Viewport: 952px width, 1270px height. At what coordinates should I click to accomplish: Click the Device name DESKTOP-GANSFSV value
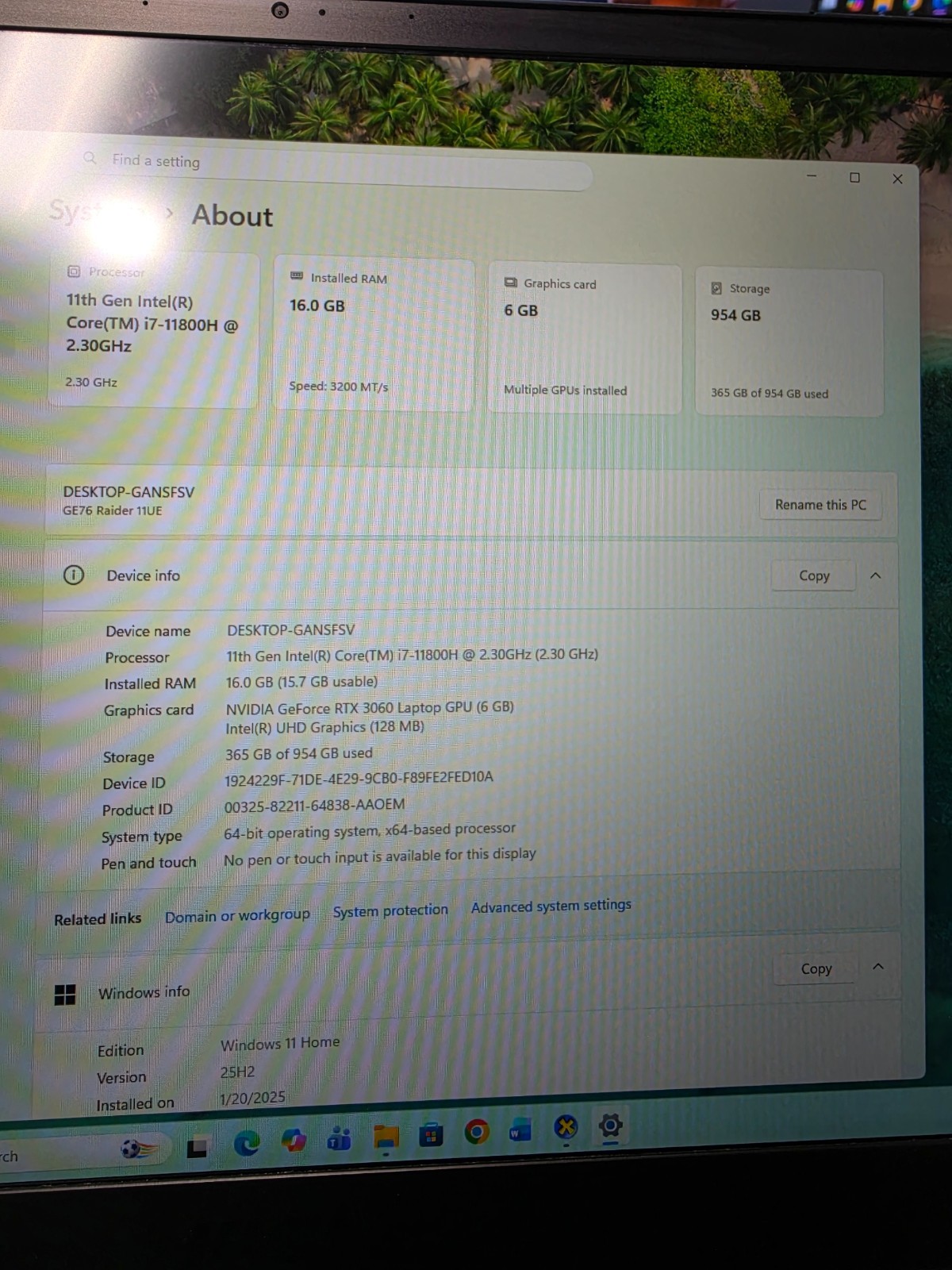tap(290, 630)
